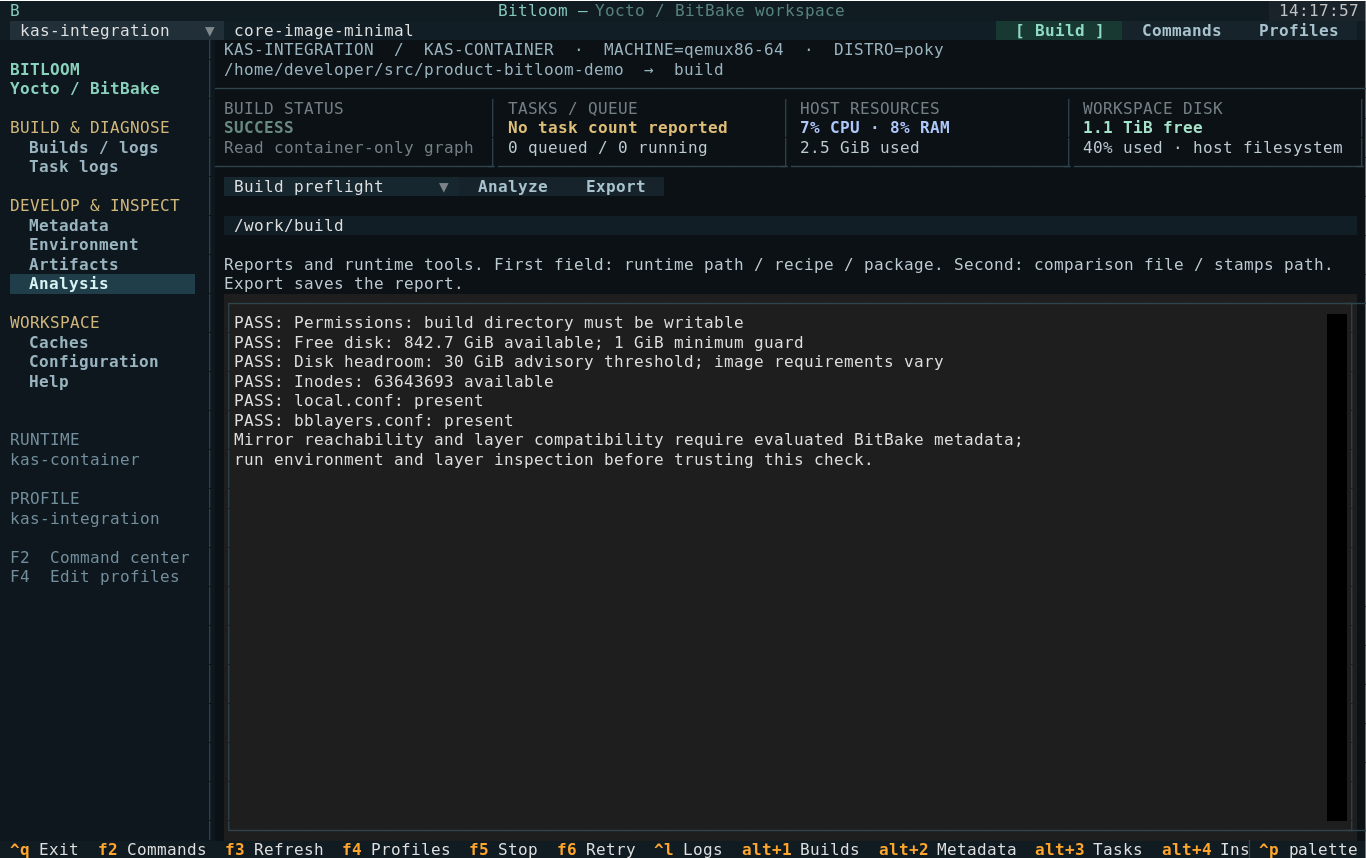Click alt+3 Tasks in footer
The image size is (1366, 858).
pos(1088,849)
